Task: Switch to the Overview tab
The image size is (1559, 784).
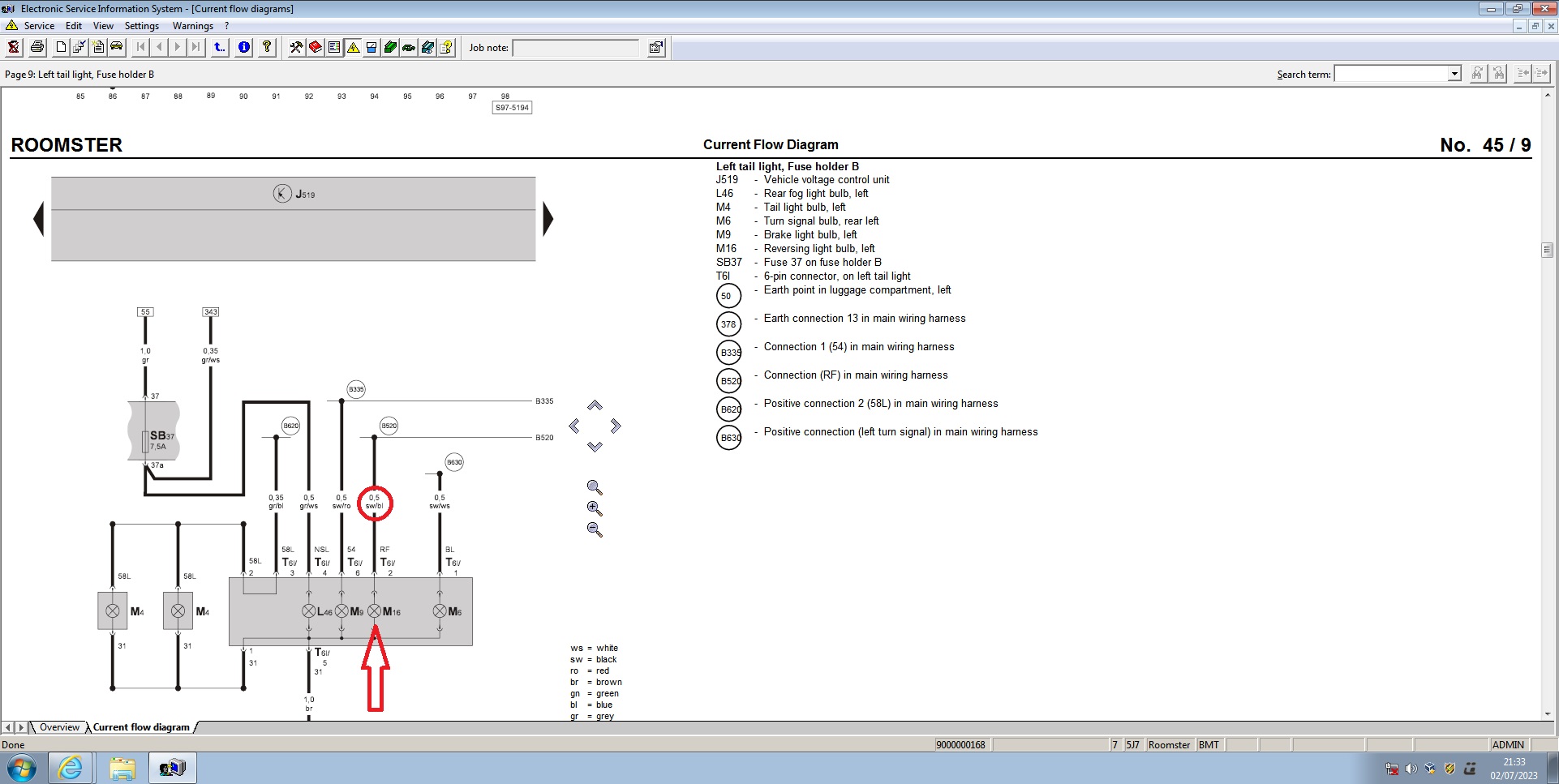Action: [x=58, y=727]
